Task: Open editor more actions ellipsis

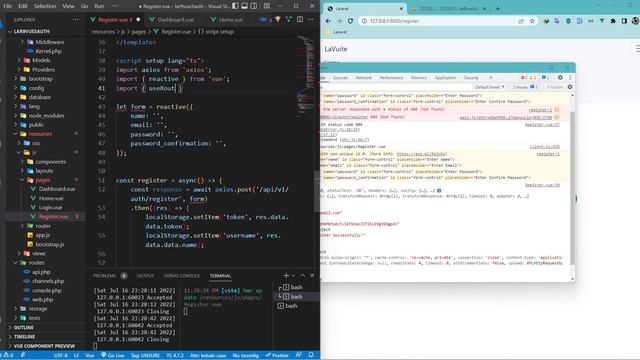Action: pyautogui.click(x=311, y=19)
